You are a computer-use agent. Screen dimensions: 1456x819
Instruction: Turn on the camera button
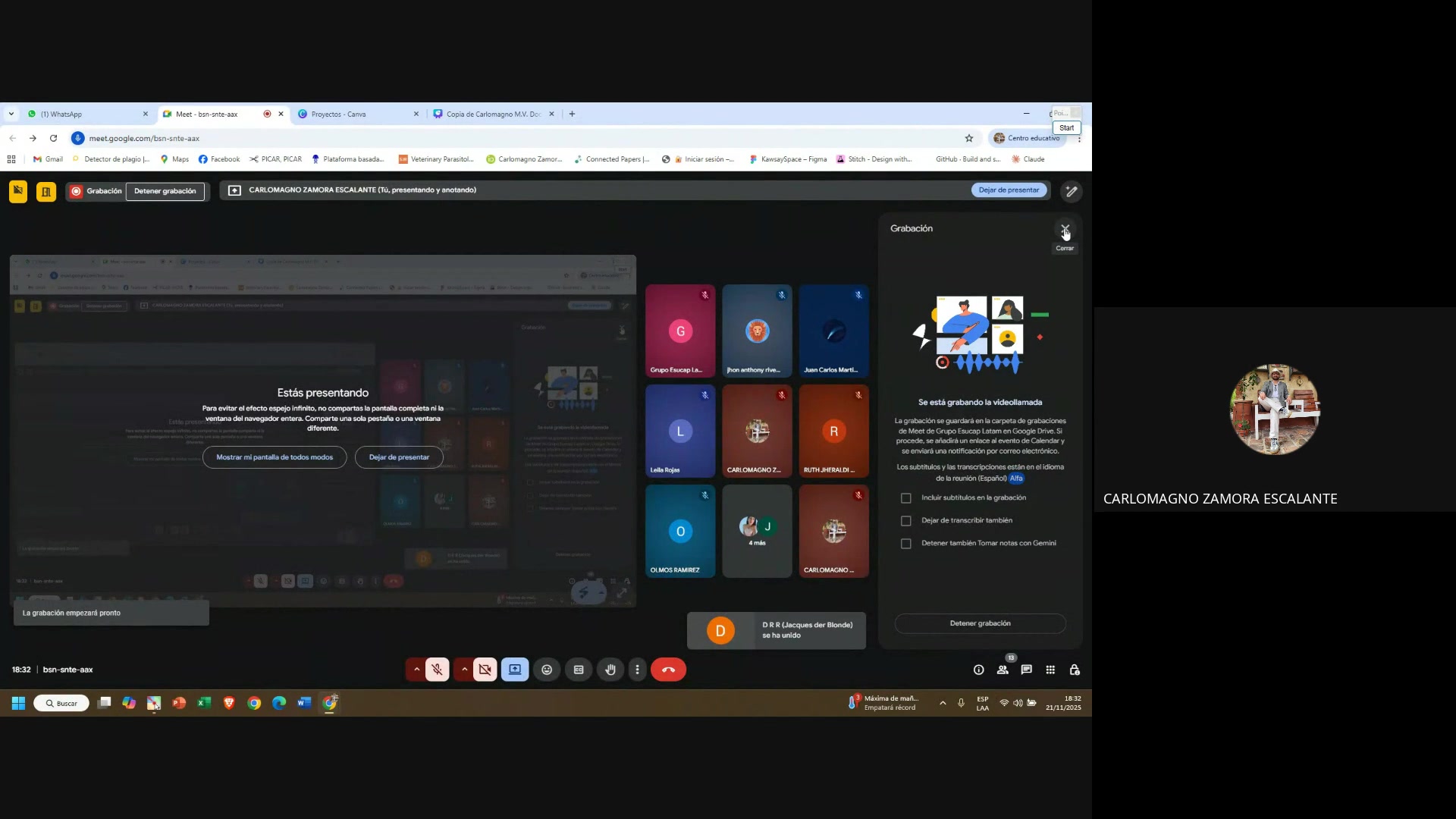point(485,670)
